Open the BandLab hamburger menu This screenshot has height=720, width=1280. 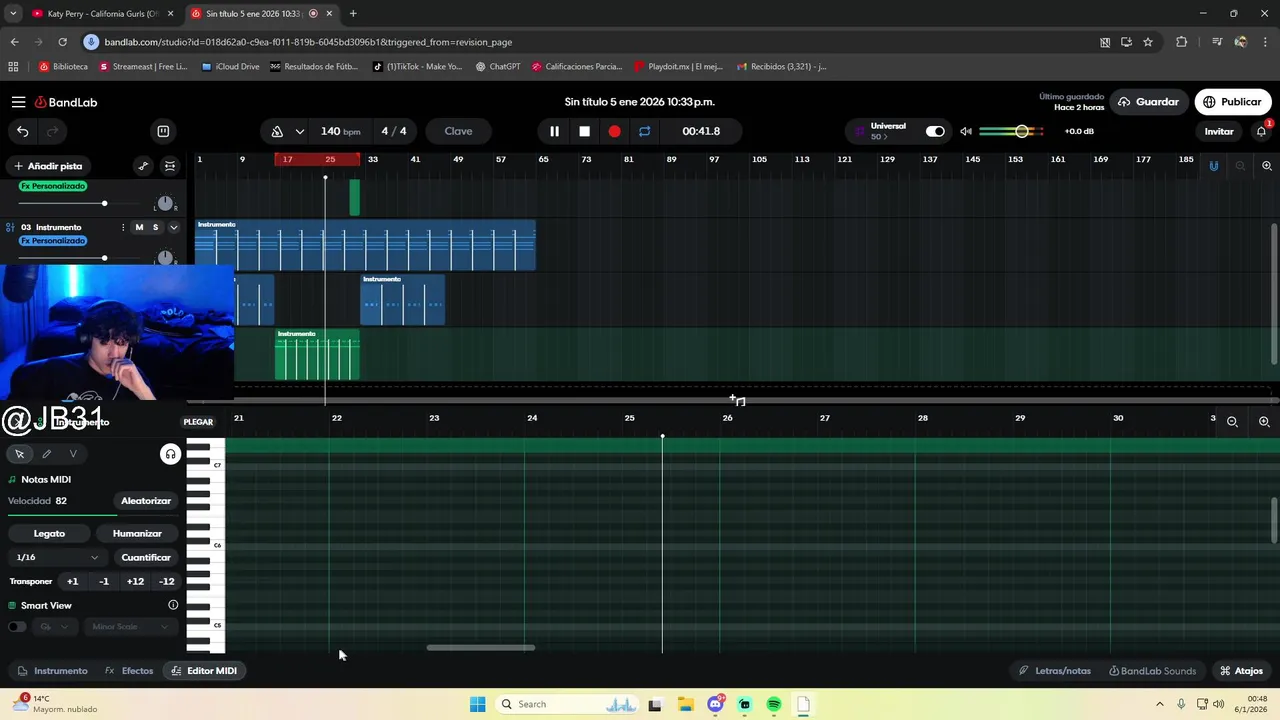coord(18,102)
